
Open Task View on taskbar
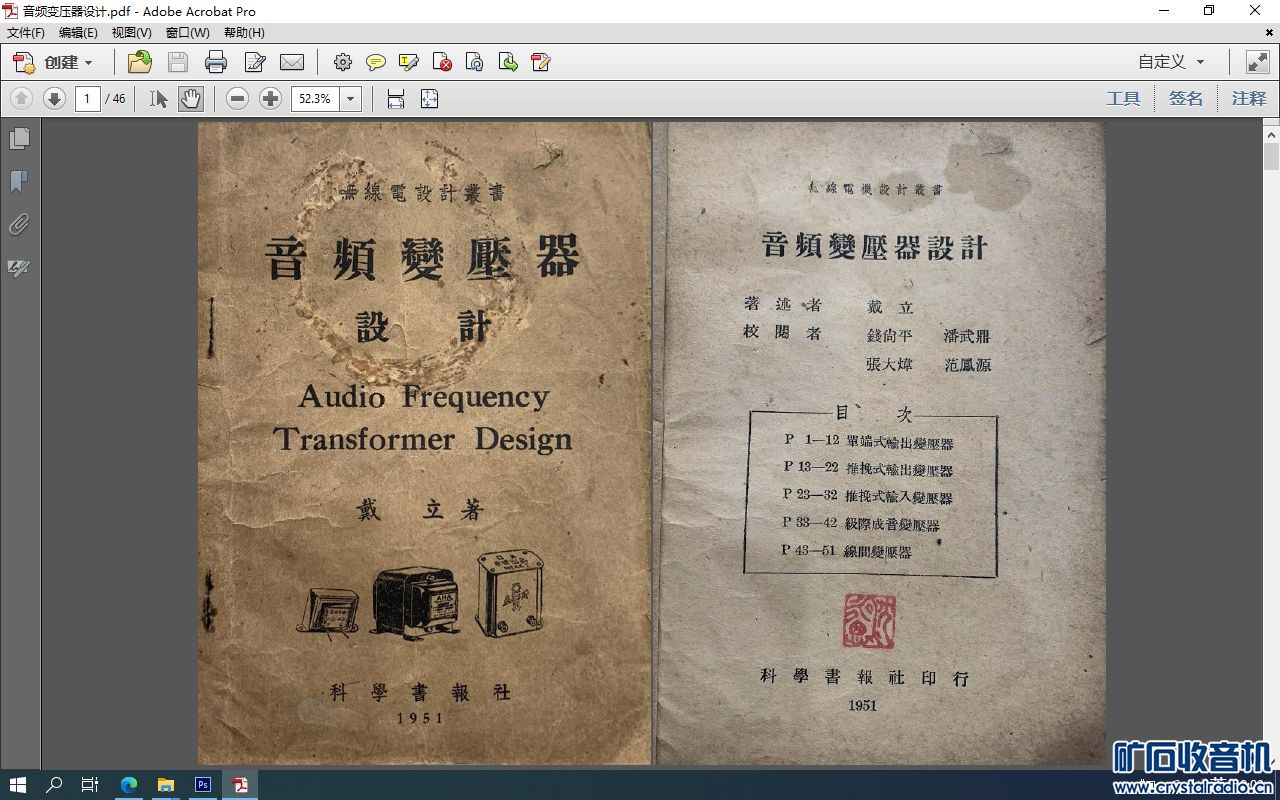90,785
